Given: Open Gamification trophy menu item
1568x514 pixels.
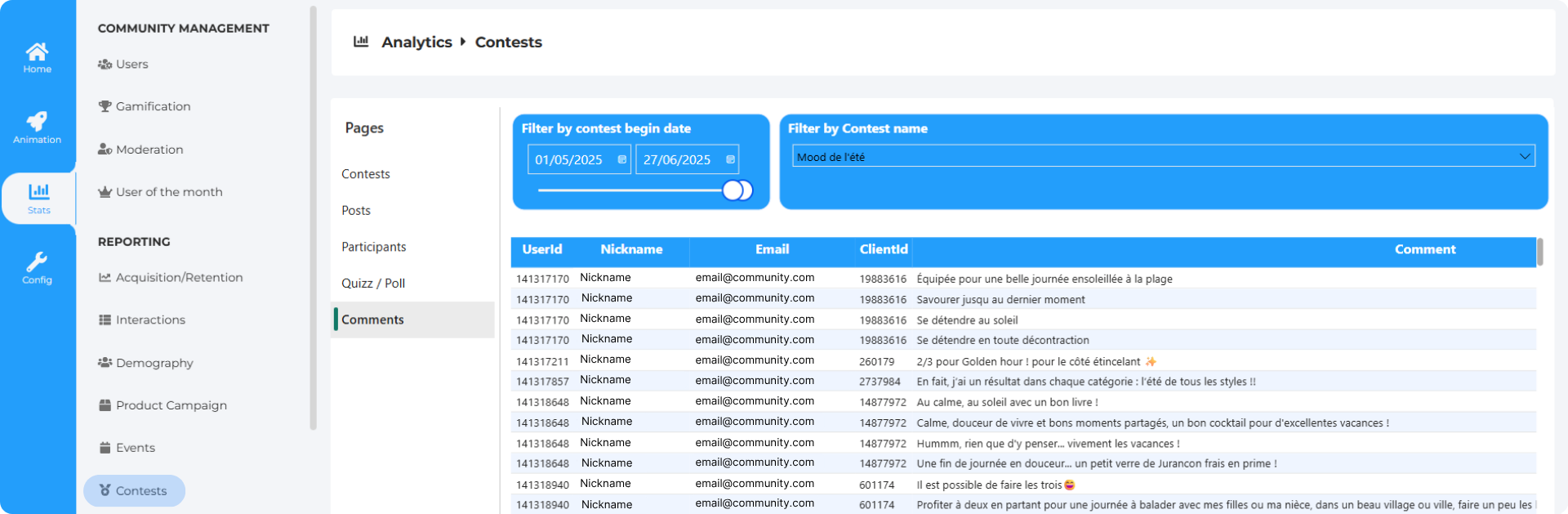Looking at the screenshot, I should click(x=153, y=106).
